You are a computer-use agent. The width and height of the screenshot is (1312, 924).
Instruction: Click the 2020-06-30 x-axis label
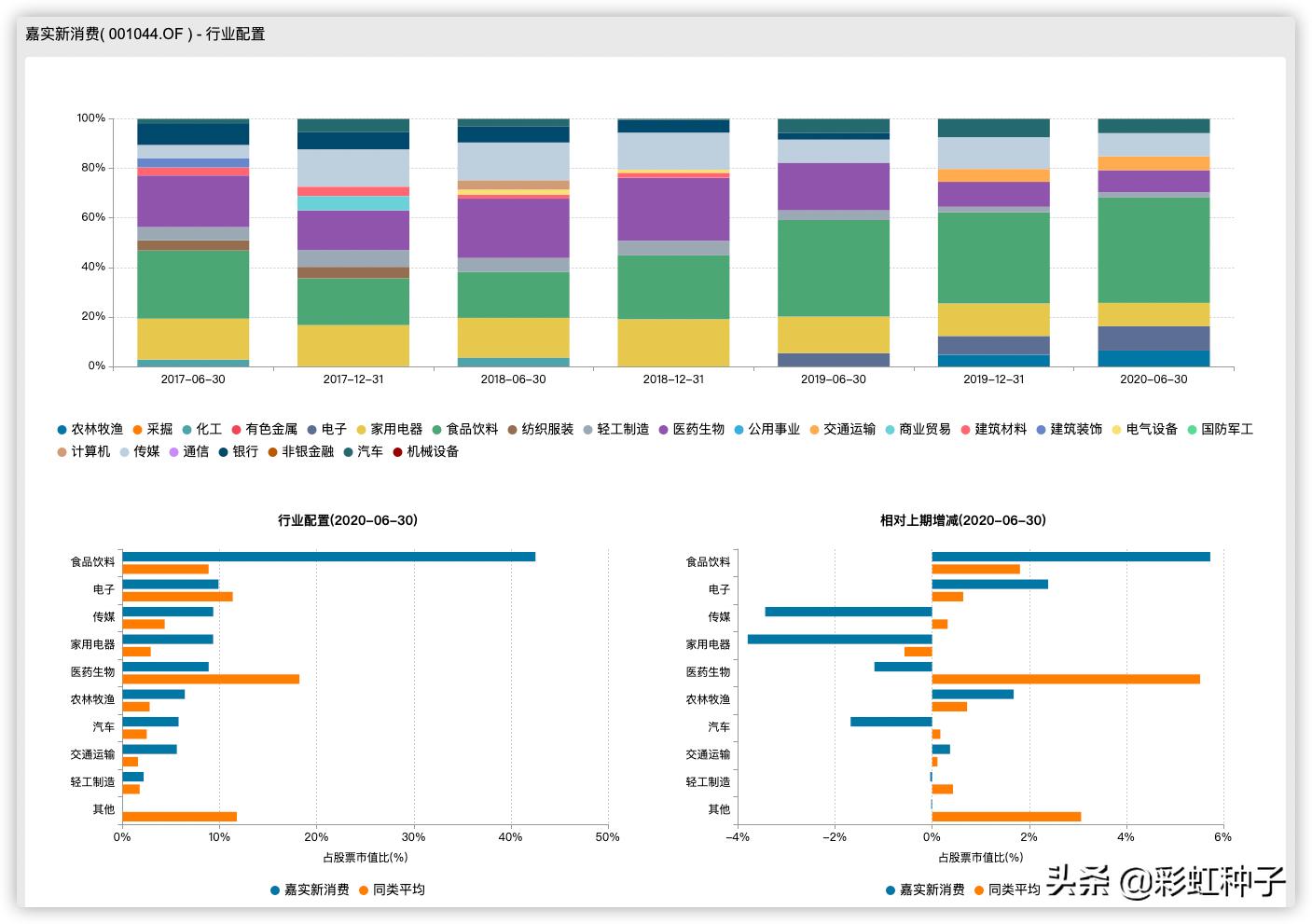pos(1154,379)
